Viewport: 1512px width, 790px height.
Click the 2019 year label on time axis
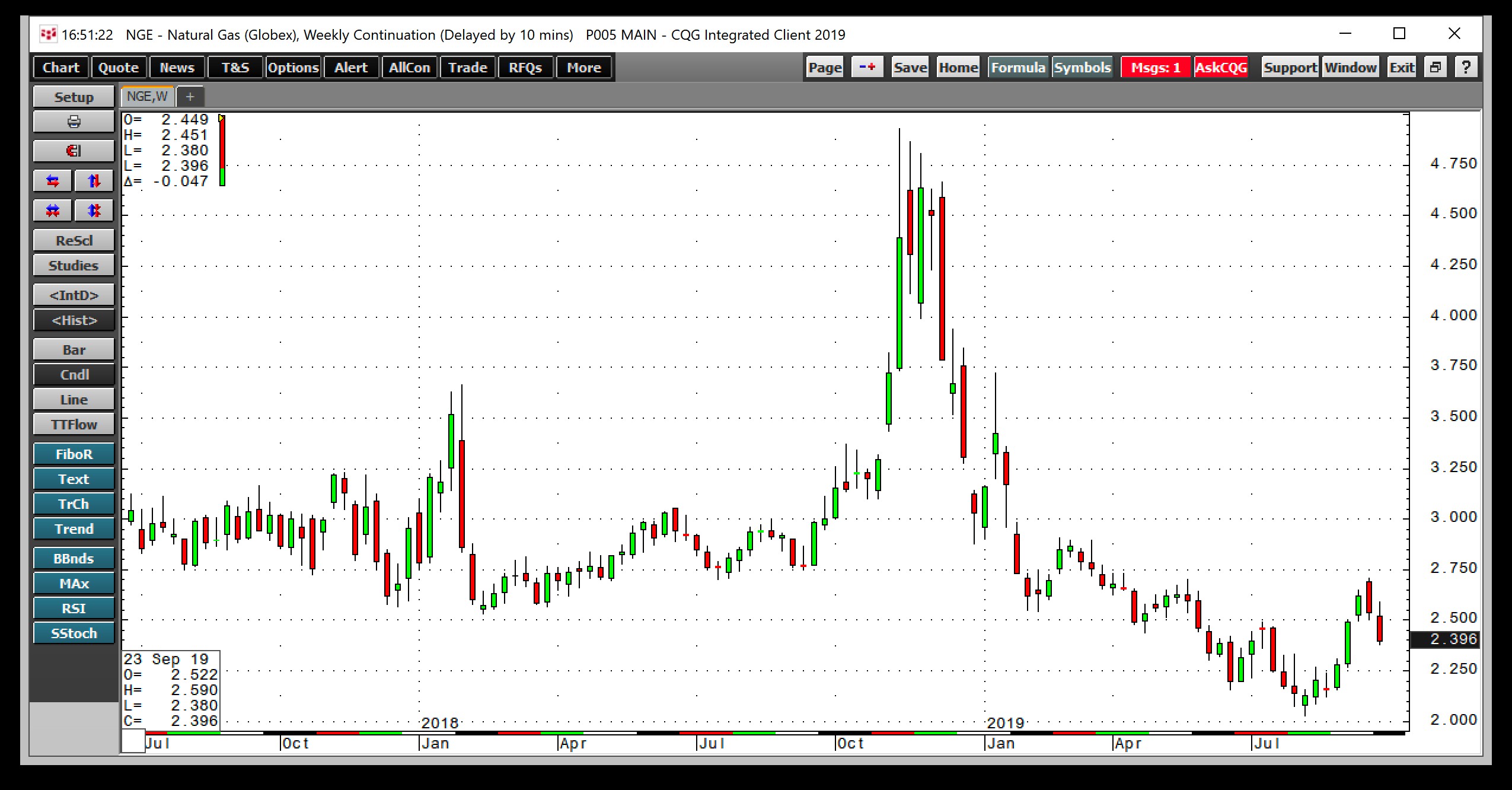1005,723
